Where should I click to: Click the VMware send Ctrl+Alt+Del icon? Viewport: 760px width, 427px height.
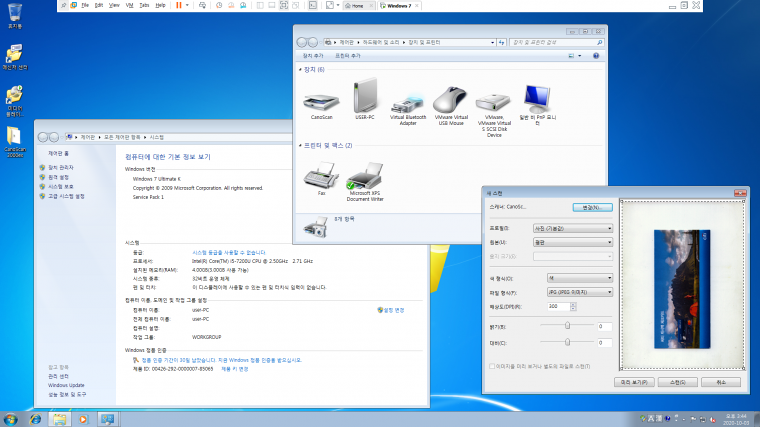coord(202,5)
